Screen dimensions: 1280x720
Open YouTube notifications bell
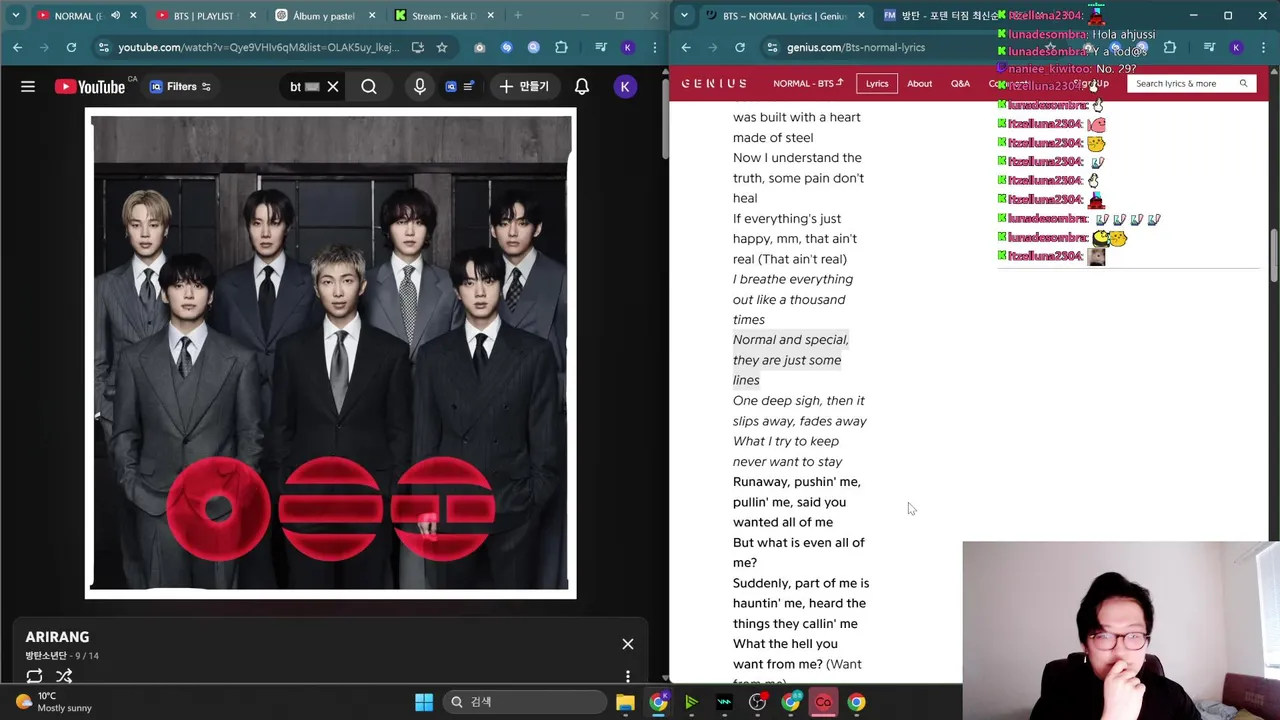click(582, 87)
